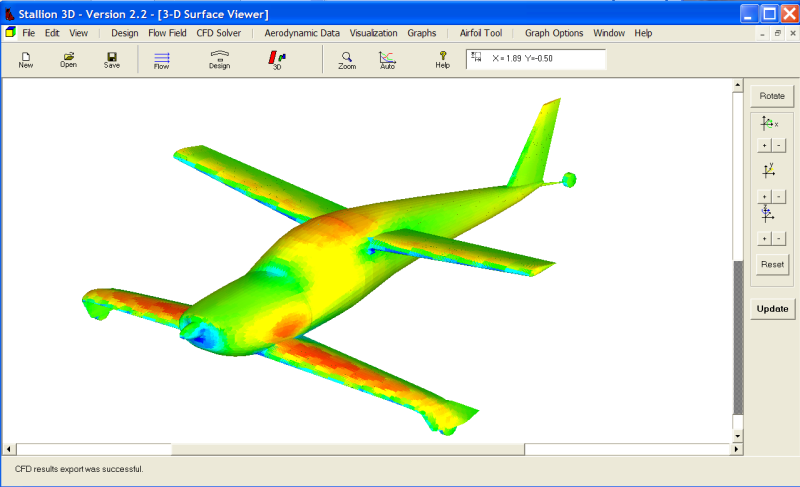Click the Y-axis rotation icon
Image resolution: width=800 pixels, height=487 pixels.
[x=769, y=170]
